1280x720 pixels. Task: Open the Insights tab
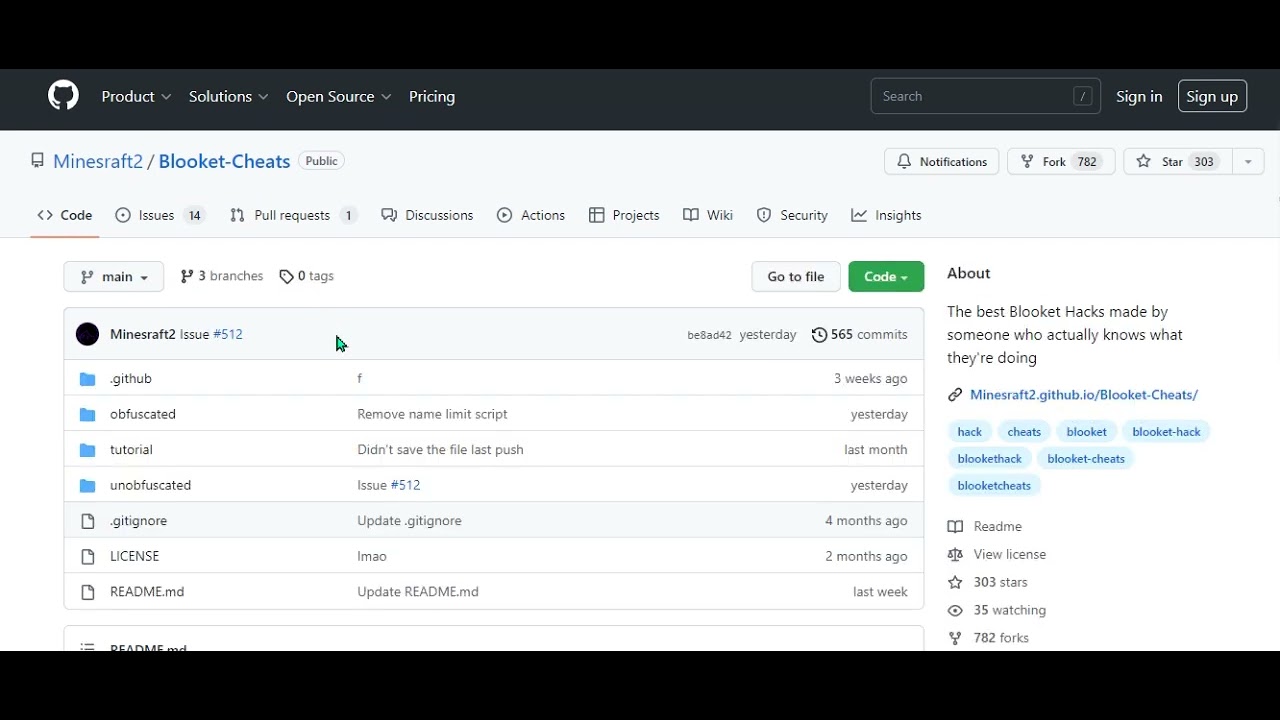click(x=886, y=215)
